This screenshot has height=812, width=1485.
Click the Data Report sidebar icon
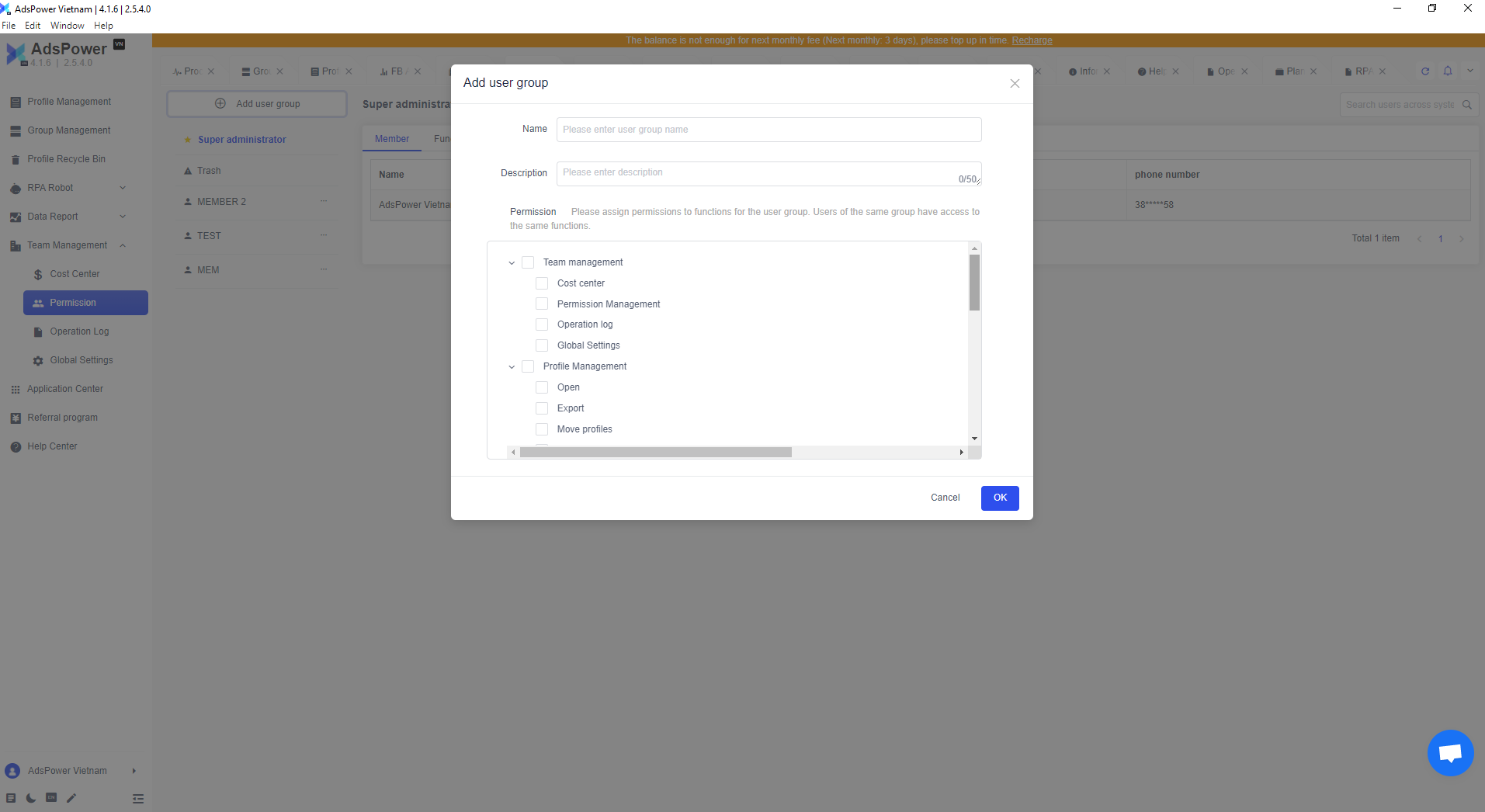[16, 217]
